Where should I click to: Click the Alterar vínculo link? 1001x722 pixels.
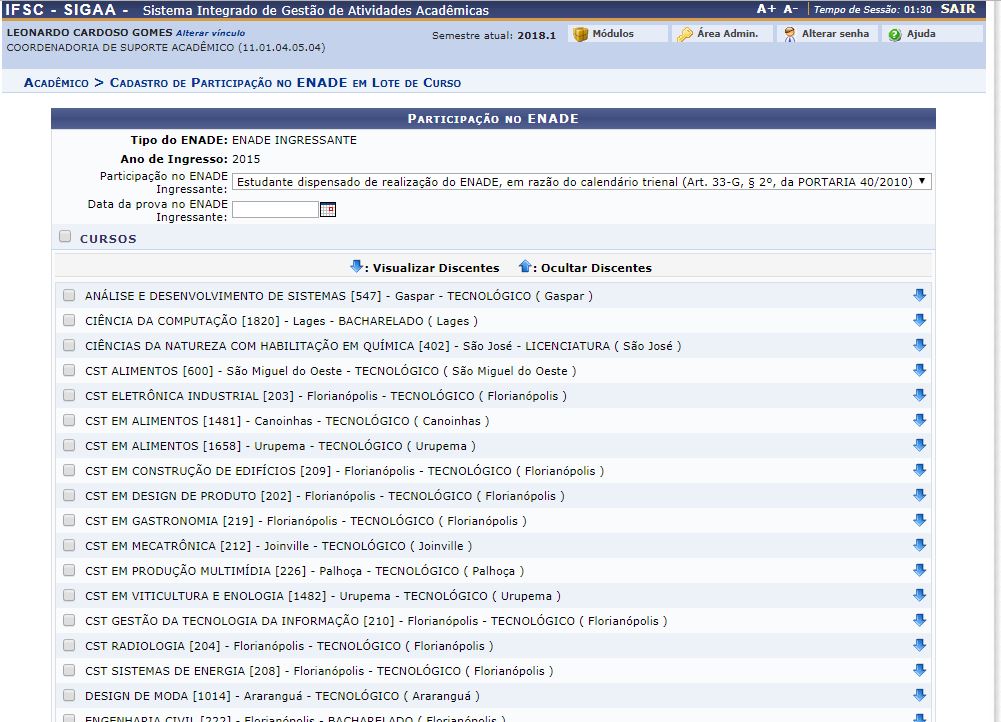click(210, 33)
